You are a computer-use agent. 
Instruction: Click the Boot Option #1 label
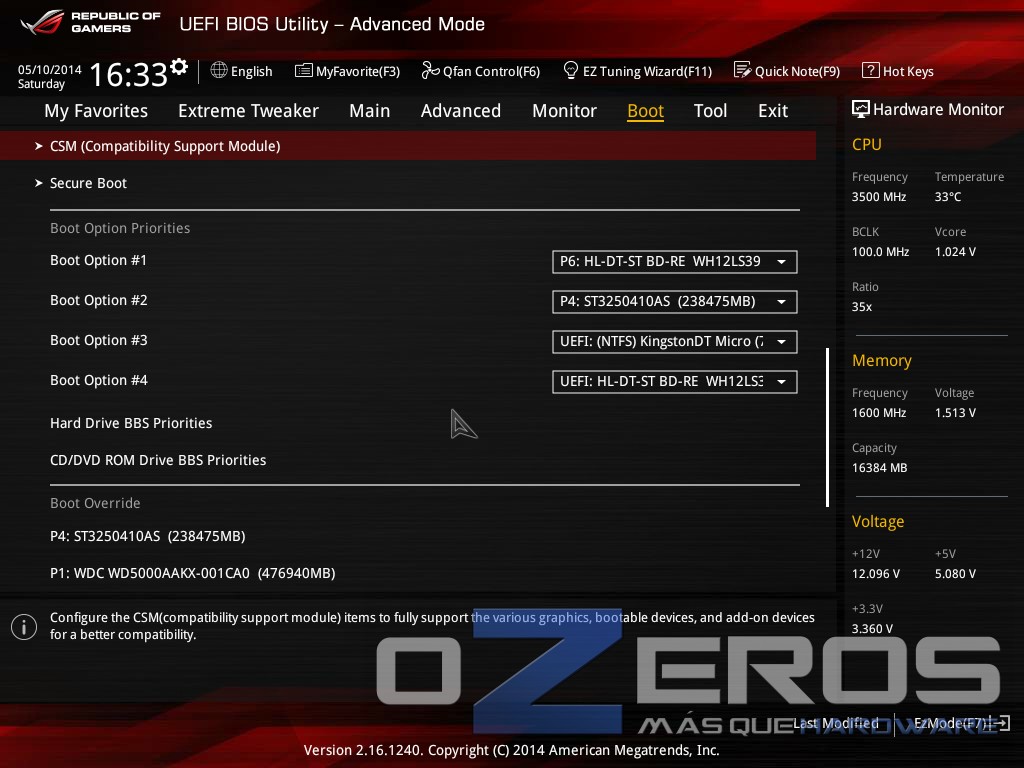click(99, 261)
